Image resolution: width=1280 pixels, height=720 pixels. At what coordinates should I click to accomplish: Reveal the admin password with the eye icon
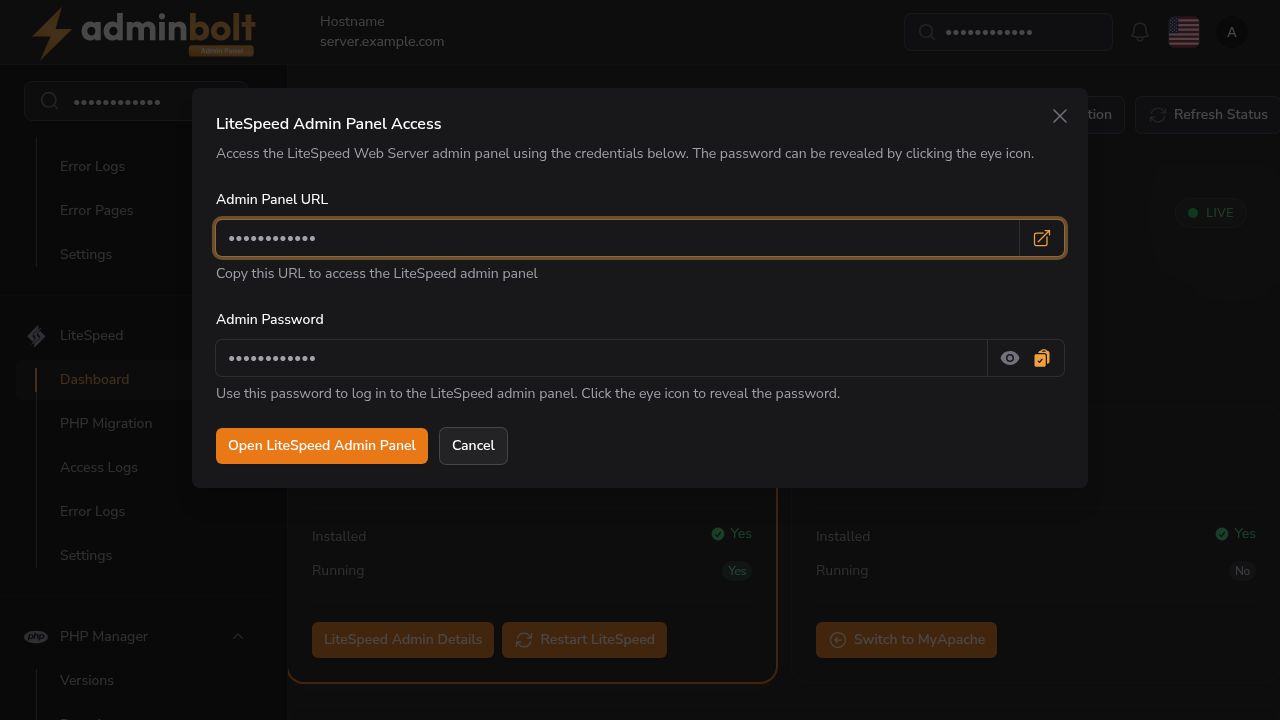click(1010, 358)
